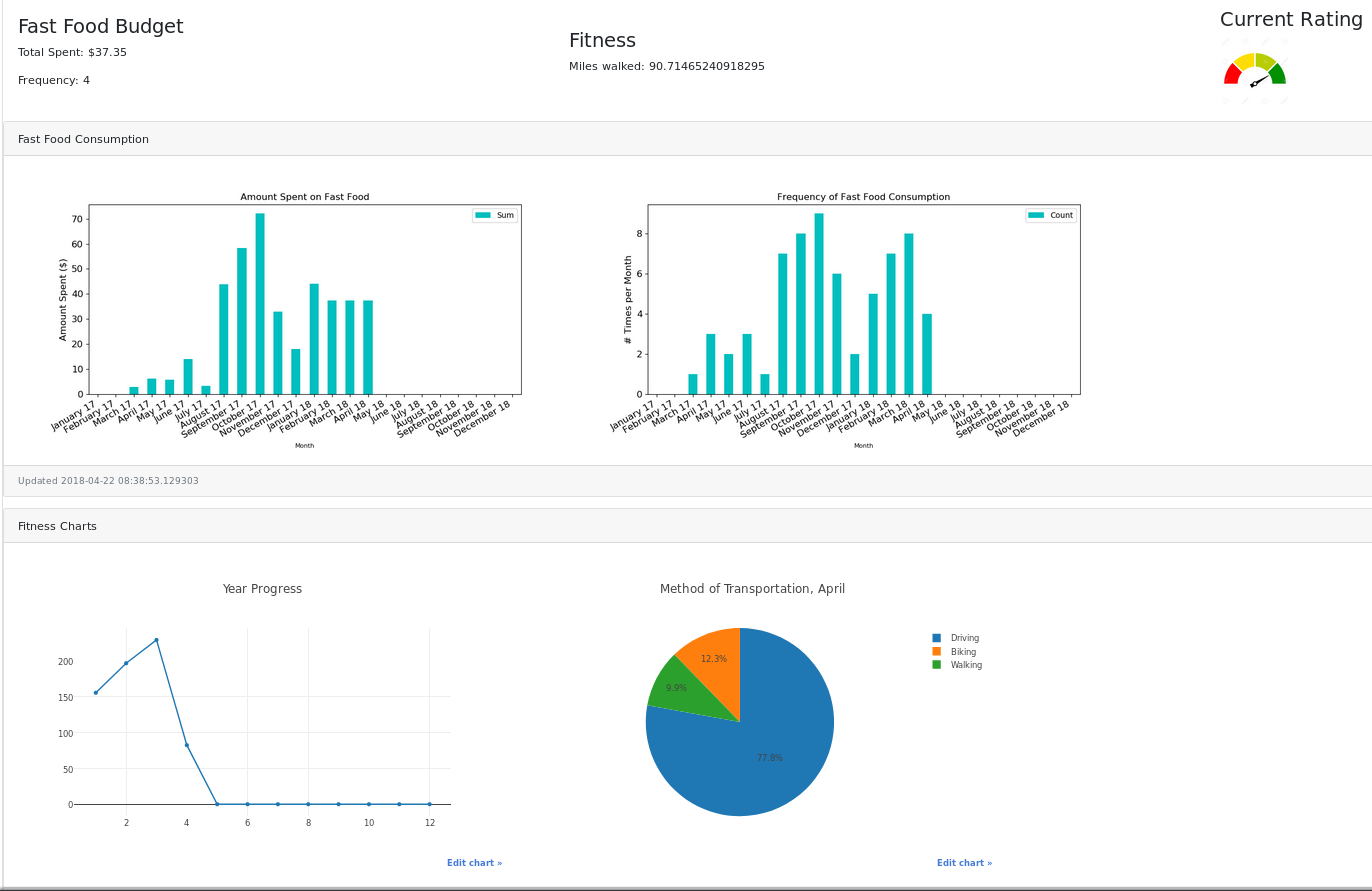The height and width of the screenshot is (891, 1372).
Task: Click the Current Rating gauge icon
Action: [1255, 70]
